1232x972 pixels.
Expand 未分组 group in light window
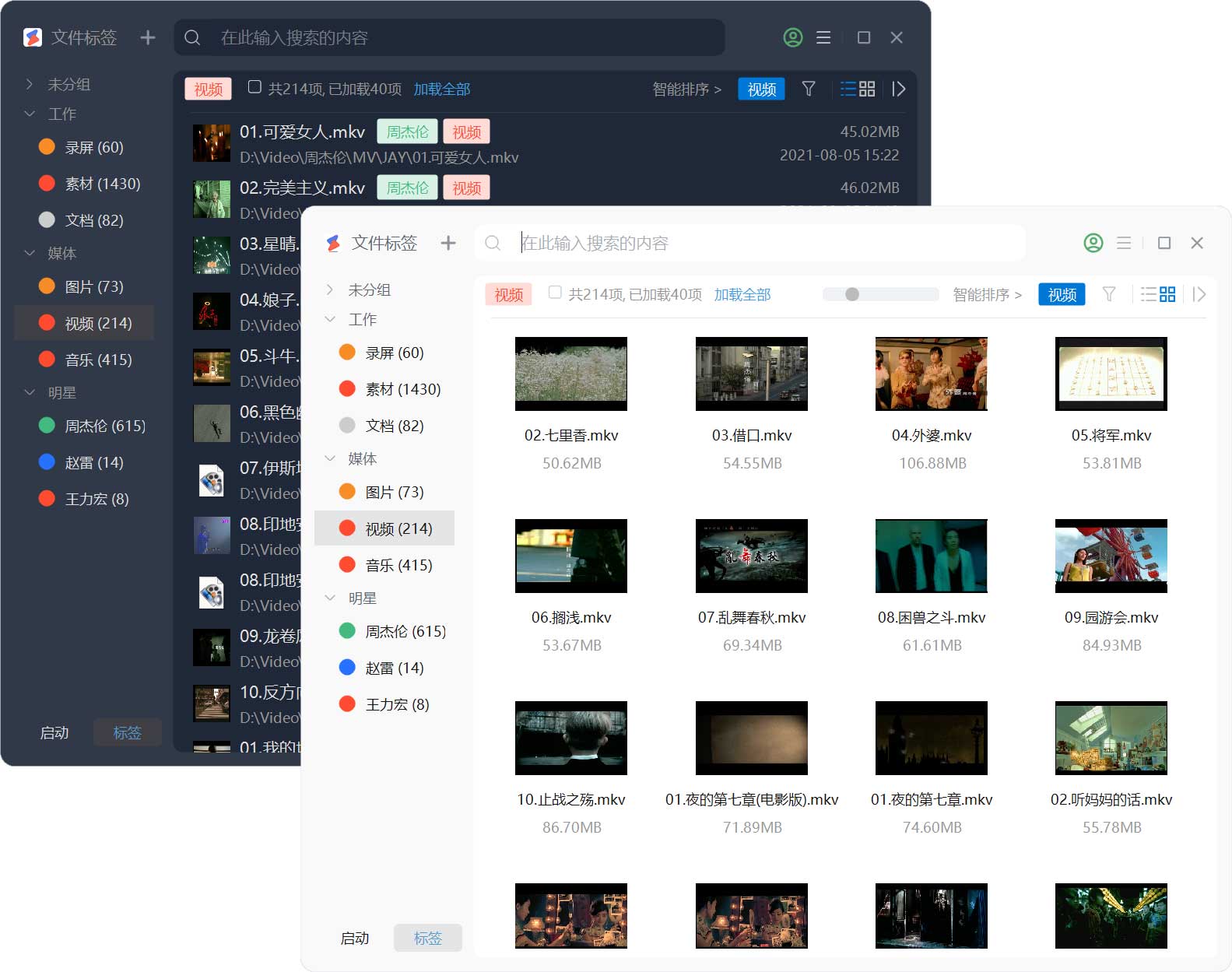click(x=330, y=289)
